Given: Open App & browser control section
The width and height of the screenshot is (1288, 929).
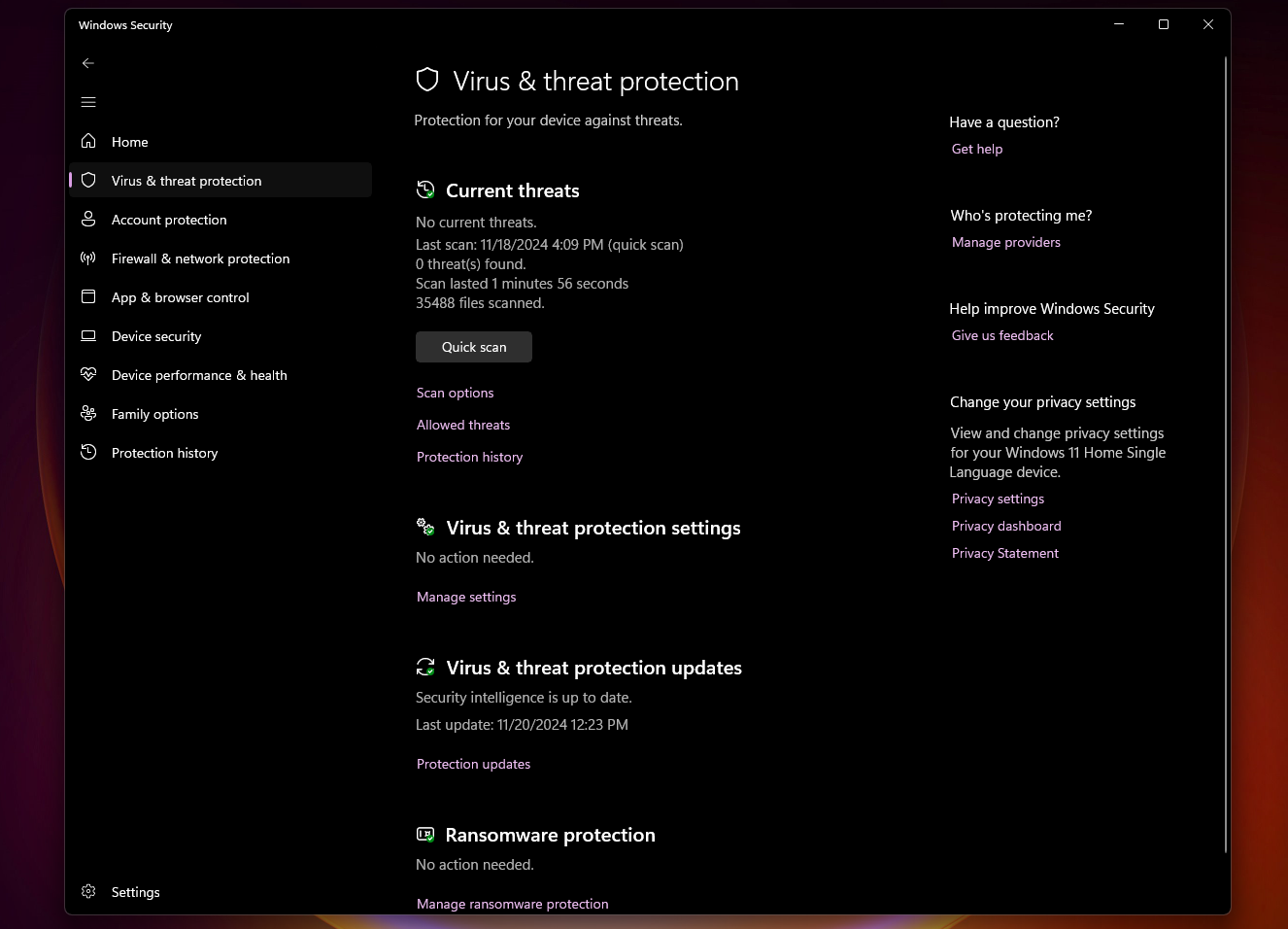Looking at the screenshot, I should point(220,297).
